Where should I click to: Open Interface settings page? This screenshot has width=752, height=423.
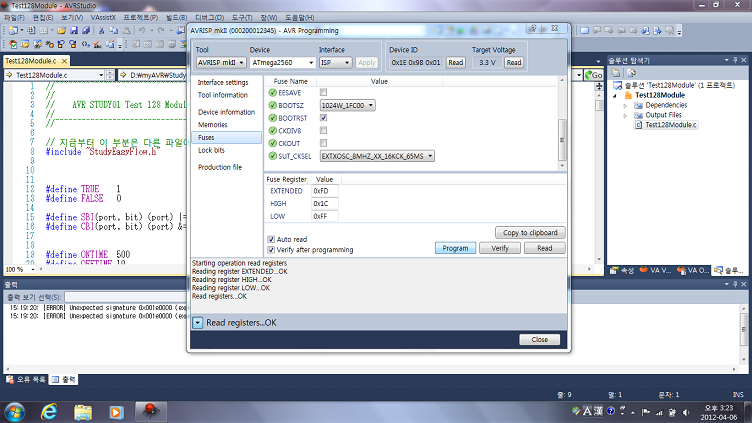point(223,82)
